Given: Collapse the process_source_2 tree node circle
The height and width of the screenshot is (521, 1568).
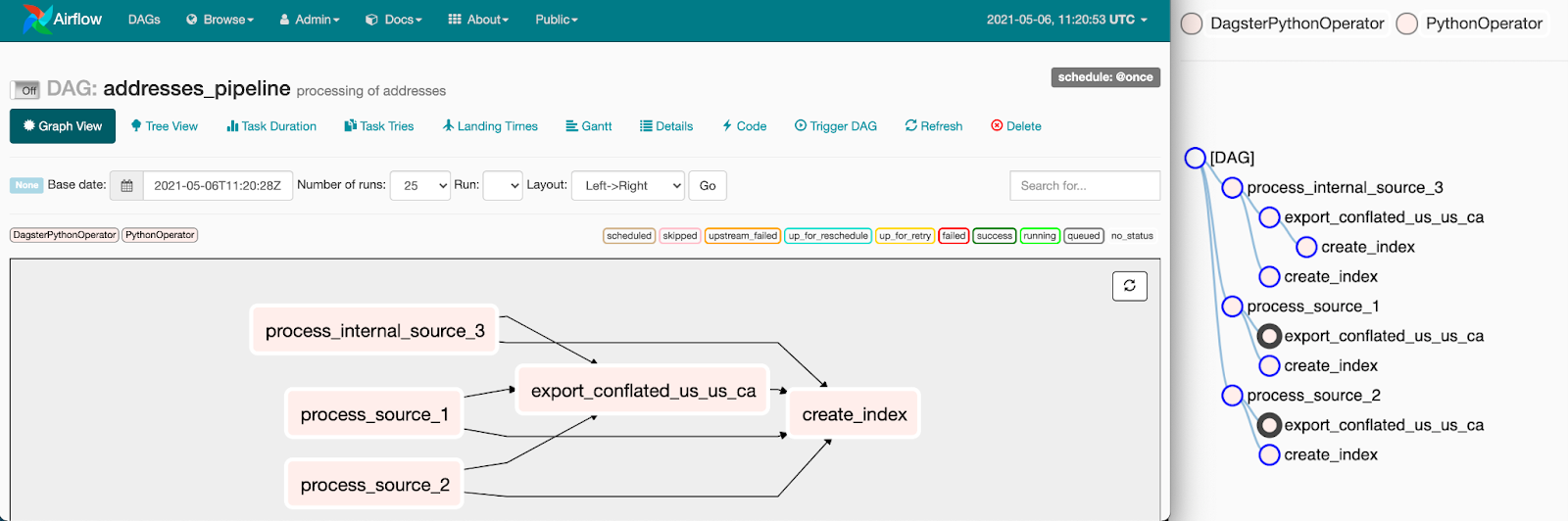Looking at the screenshot, I should [x=1232, y=396].
